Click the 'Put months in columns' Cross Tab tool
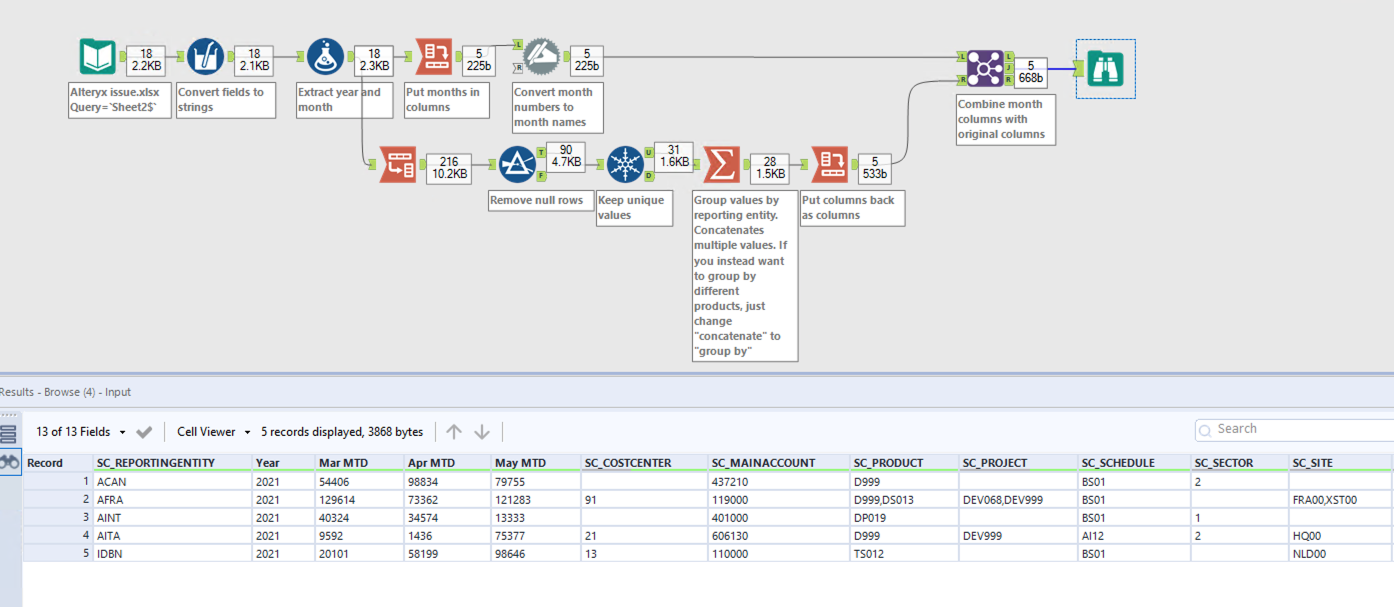The image size is (1394, 607). coord(434,57)
